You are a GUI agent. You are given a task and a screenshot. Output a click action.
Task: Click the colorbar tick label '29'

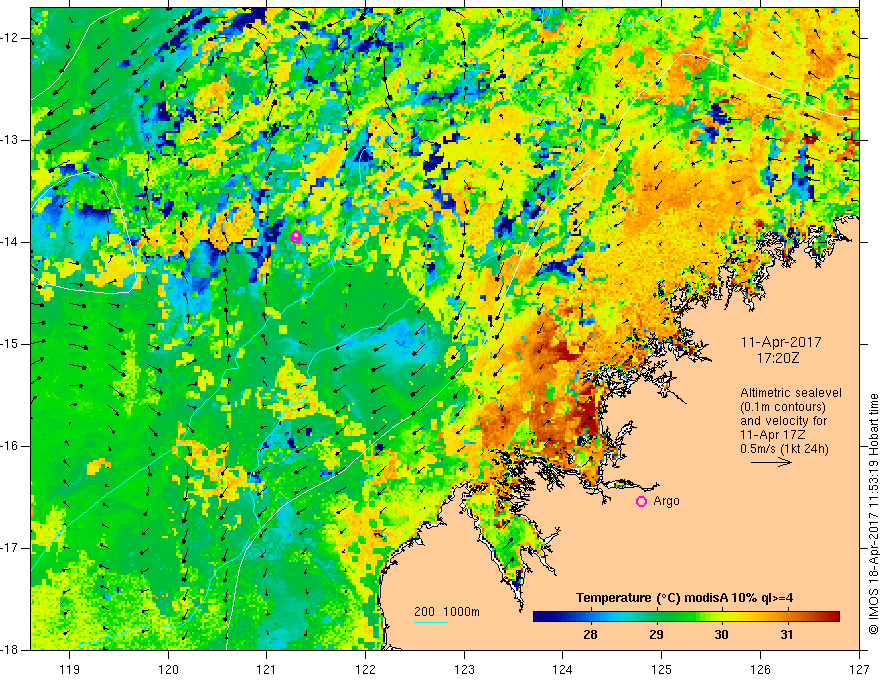656,635
